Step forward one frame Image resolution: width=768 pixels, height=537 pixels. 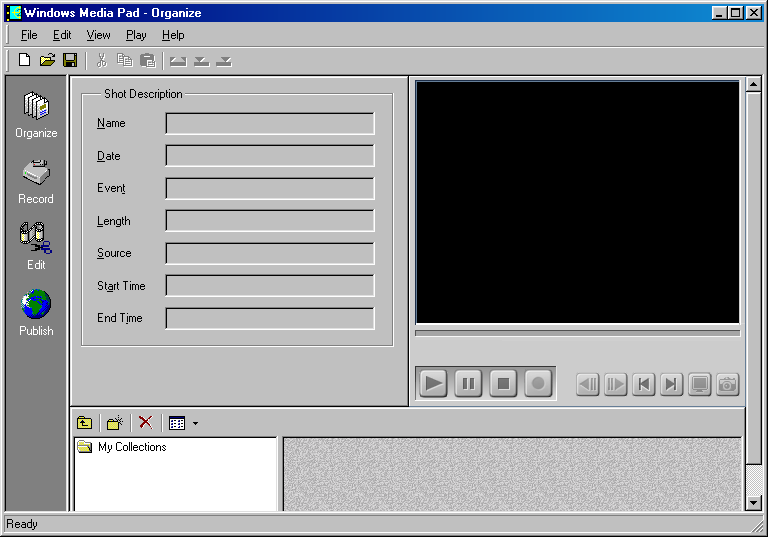click(x=616, y=385)
